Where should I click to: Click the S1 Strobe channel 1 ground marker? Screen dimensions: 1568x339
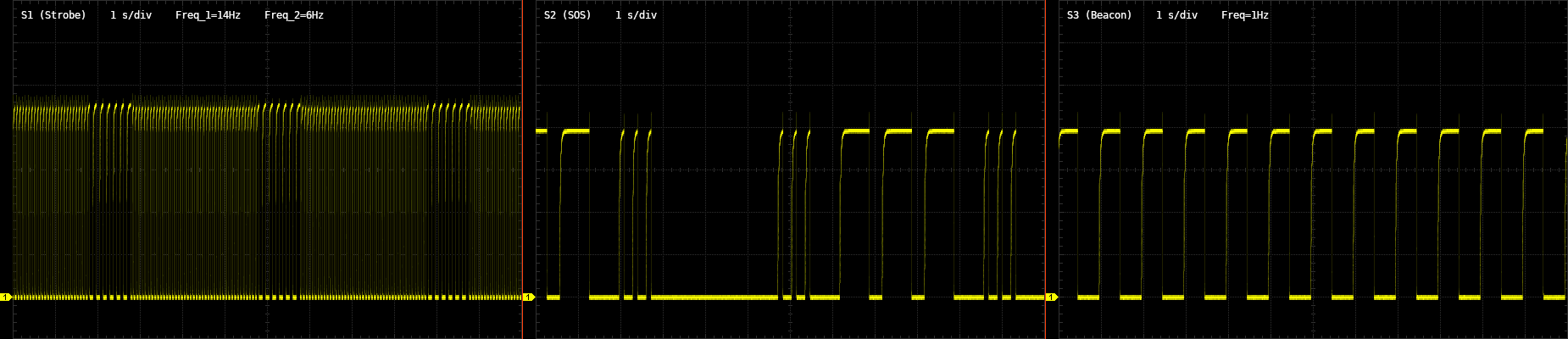5,297
